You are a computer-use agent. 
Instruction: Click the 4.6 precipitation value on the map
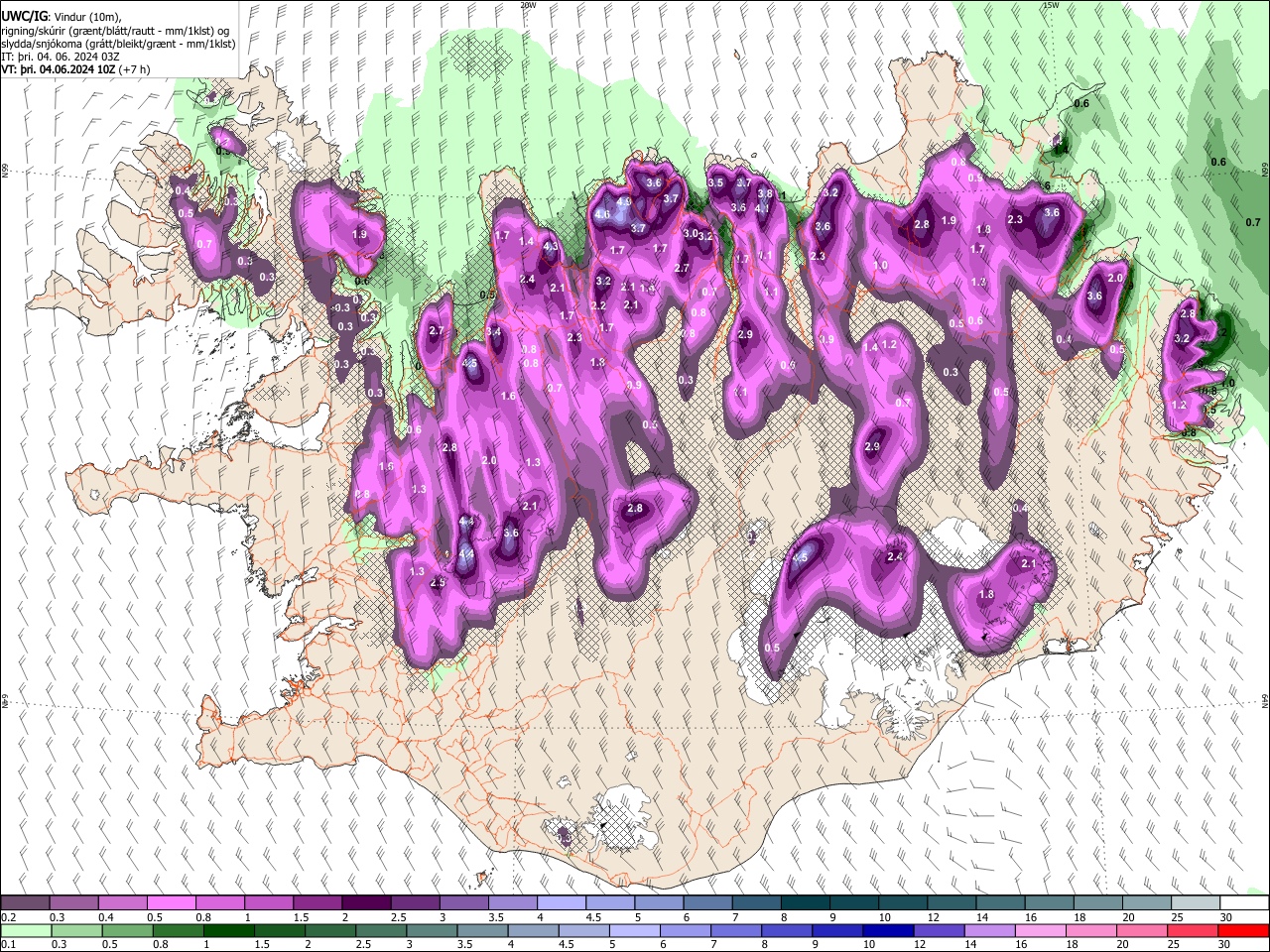point(602,214)
